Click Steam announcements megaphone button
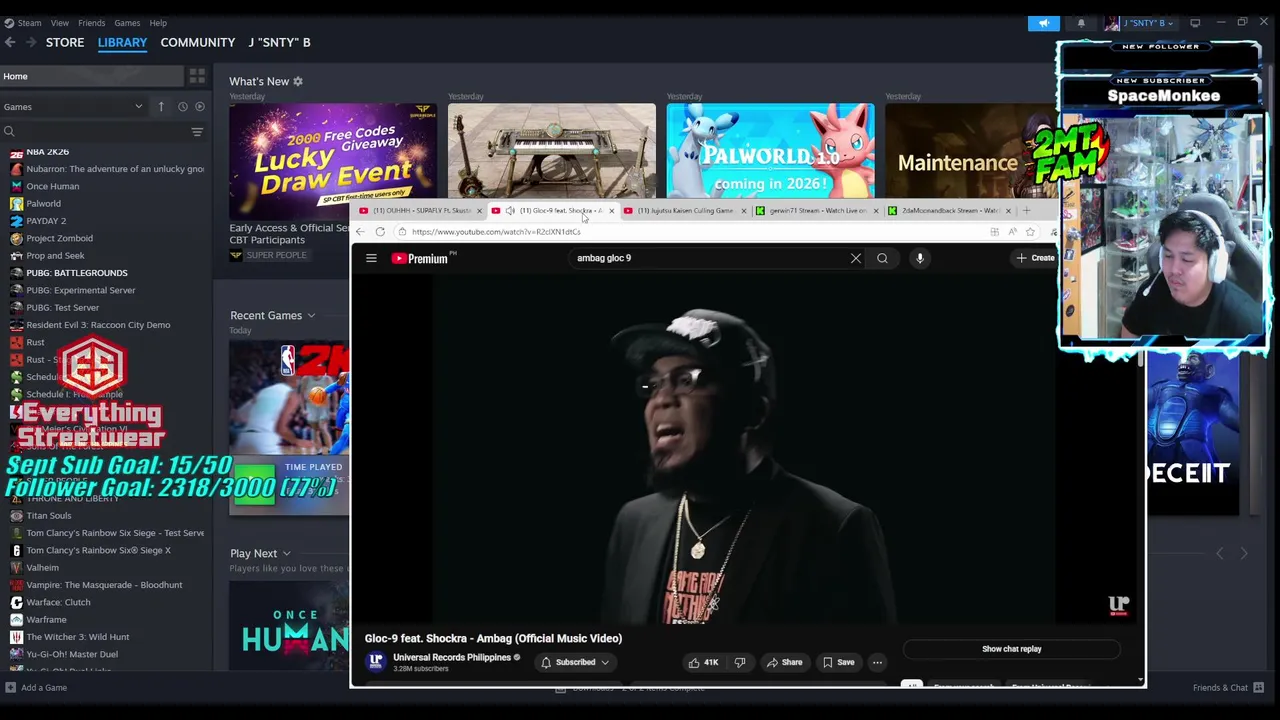1280x720 pixels. 1043,22
